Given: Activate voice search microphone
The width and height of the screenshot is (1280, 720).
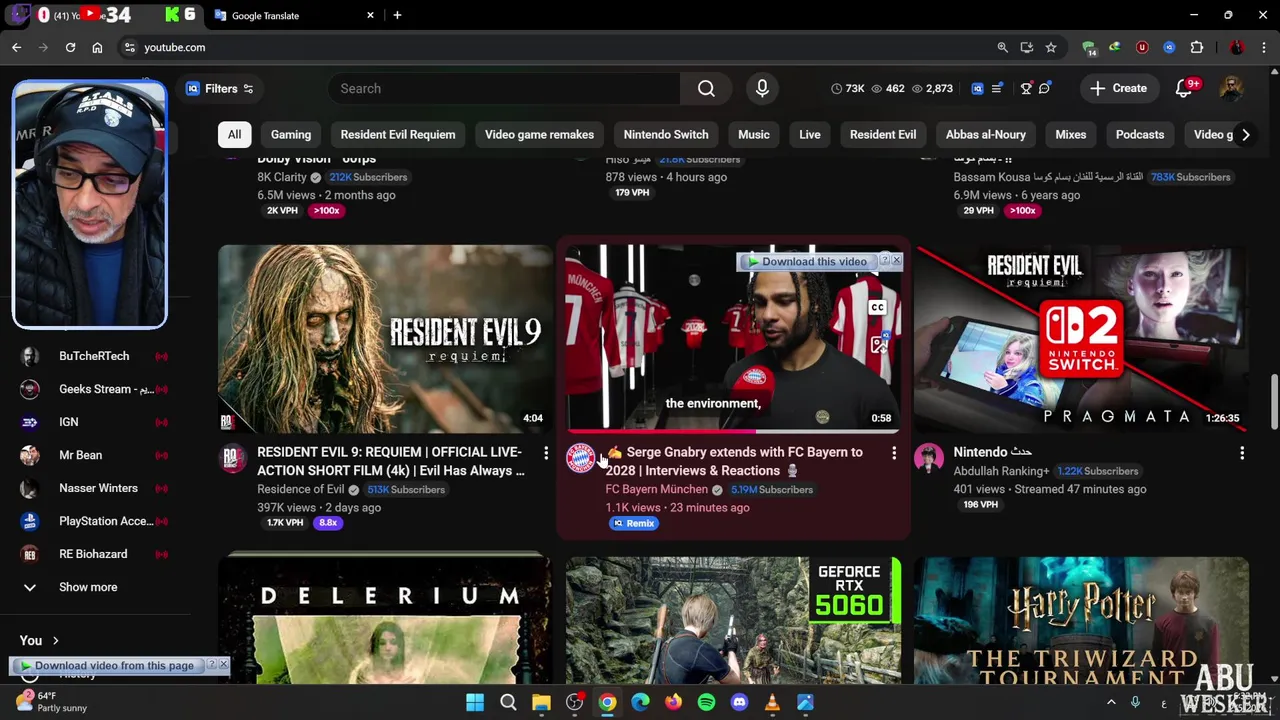Looking at the screenshot, I should [x=762, y=88].
